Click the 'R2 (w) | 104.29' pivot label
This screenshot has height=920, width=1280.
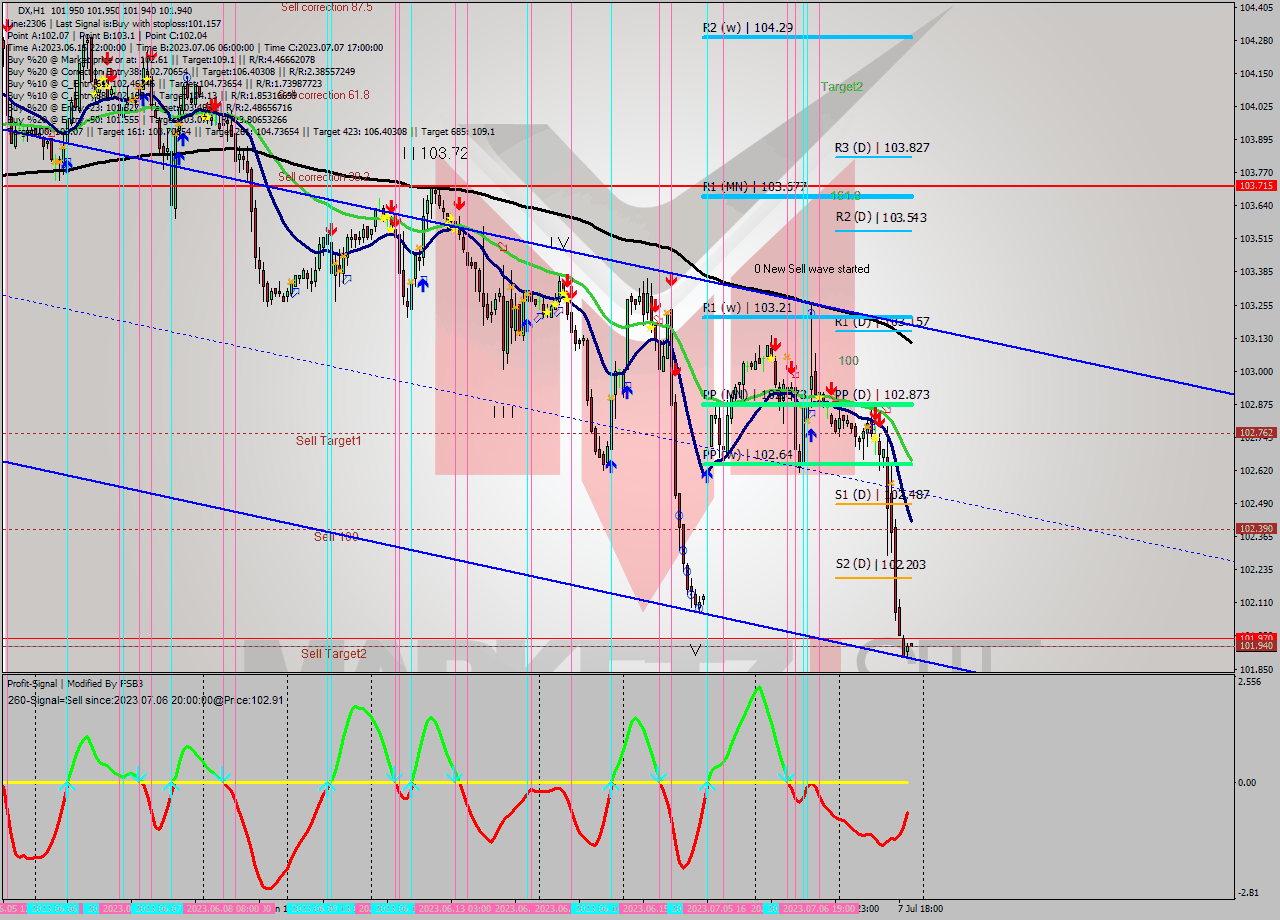coord(748,28)
